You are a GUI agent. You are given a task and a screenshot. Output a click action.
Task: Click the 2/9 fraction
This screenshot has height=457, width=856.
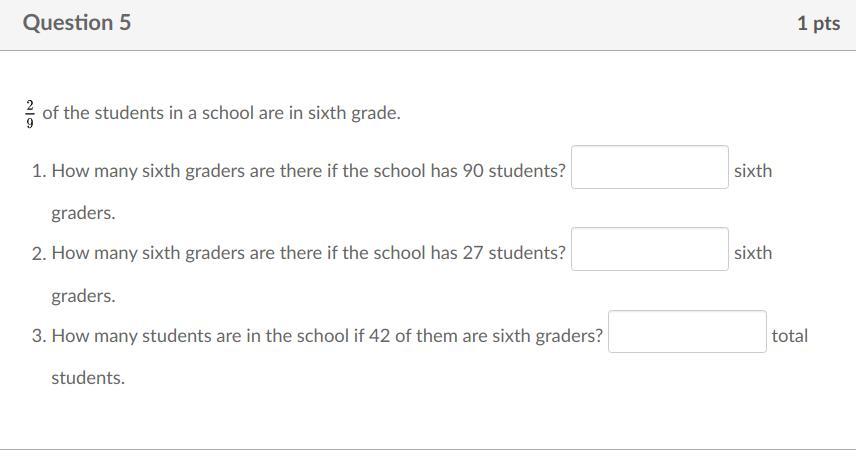point(29,114)
